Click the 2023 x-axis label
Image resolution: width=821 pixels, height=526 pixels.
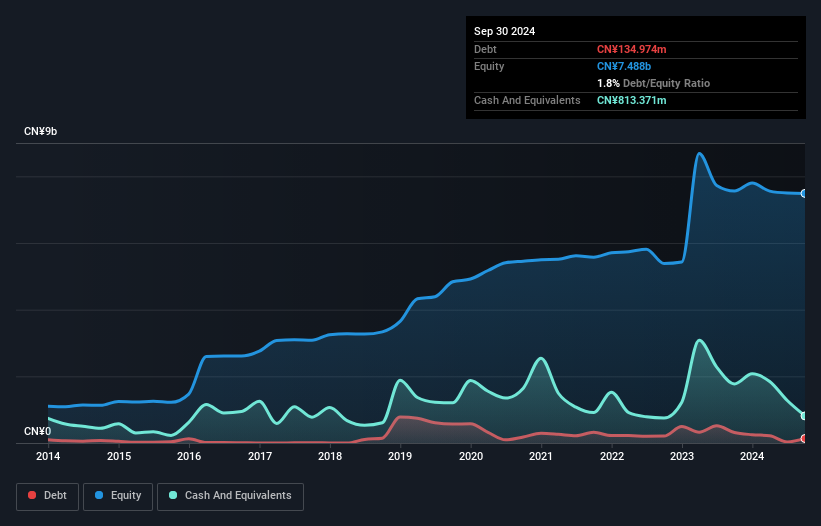682,456
